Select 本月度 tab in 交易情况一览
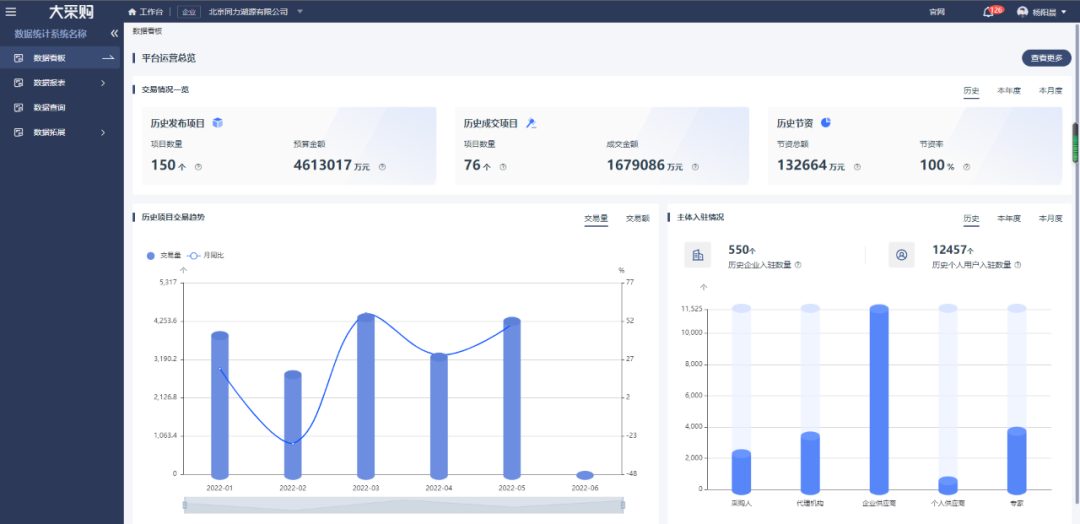Image resolution: width=1080 pixels, height=524 pixels. coord(1050,91)
